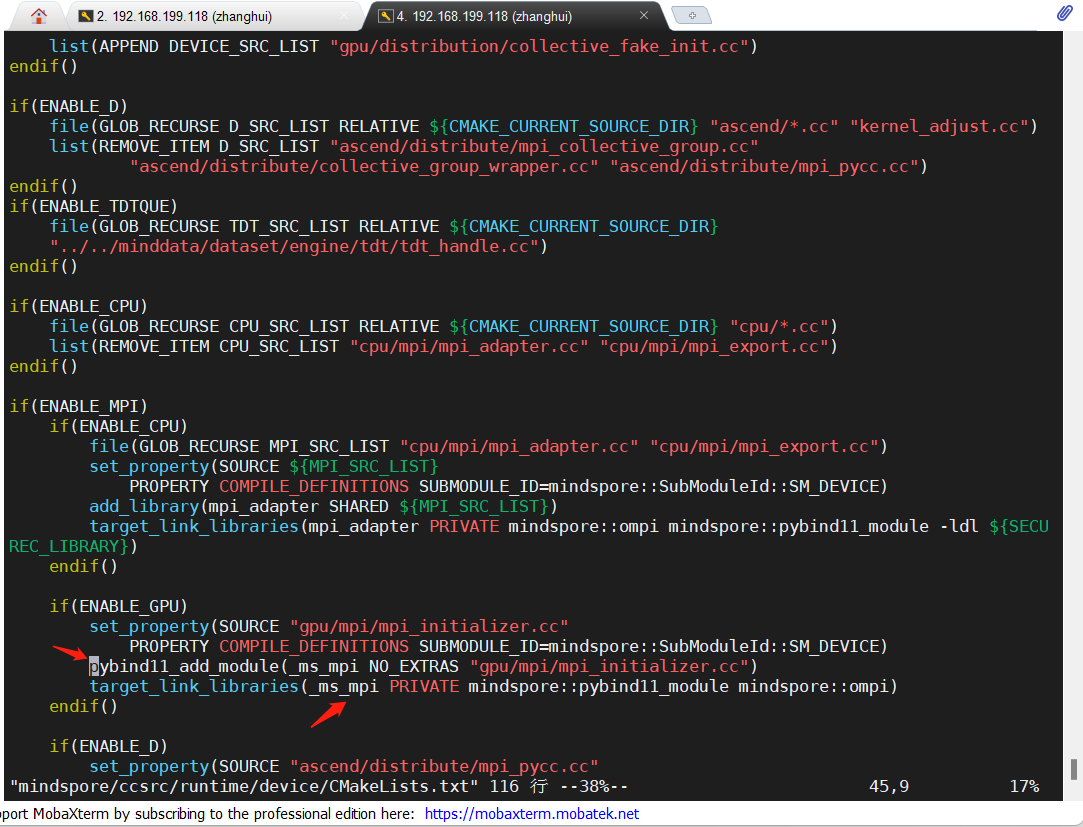The width and height of the screenshot is (1083, 827).
Task: Click the paperclip attachment icon
Action: tap(1064, 13)
